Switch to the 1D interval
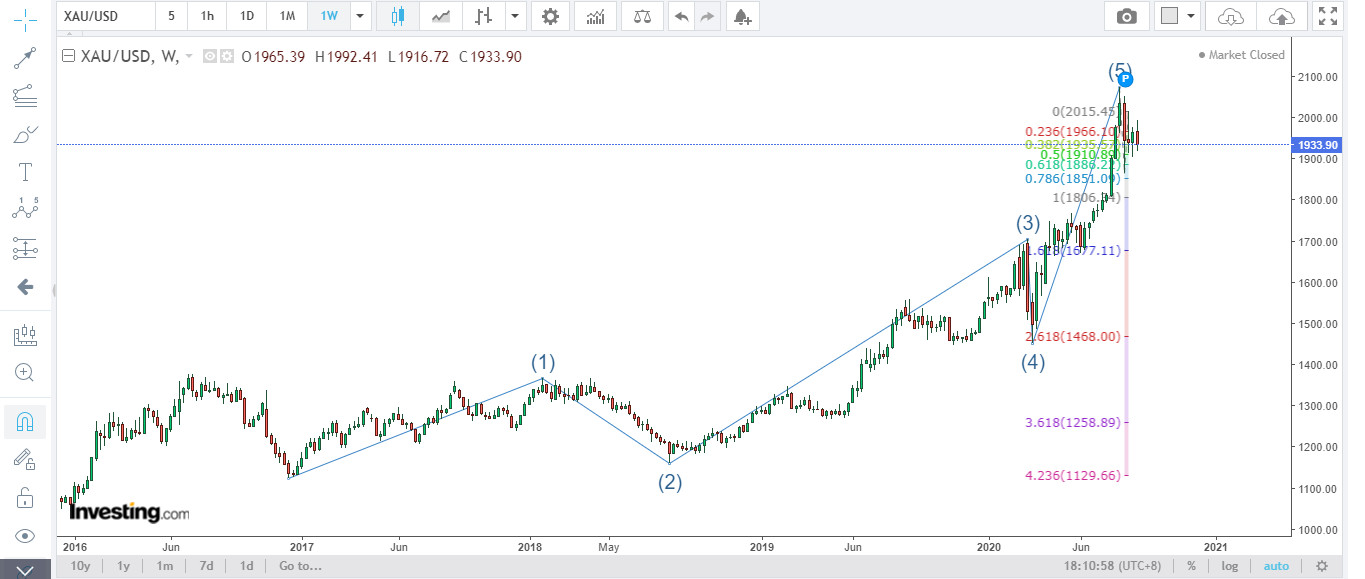Screen dimensions: 1365x579 [x=246, y=16]
